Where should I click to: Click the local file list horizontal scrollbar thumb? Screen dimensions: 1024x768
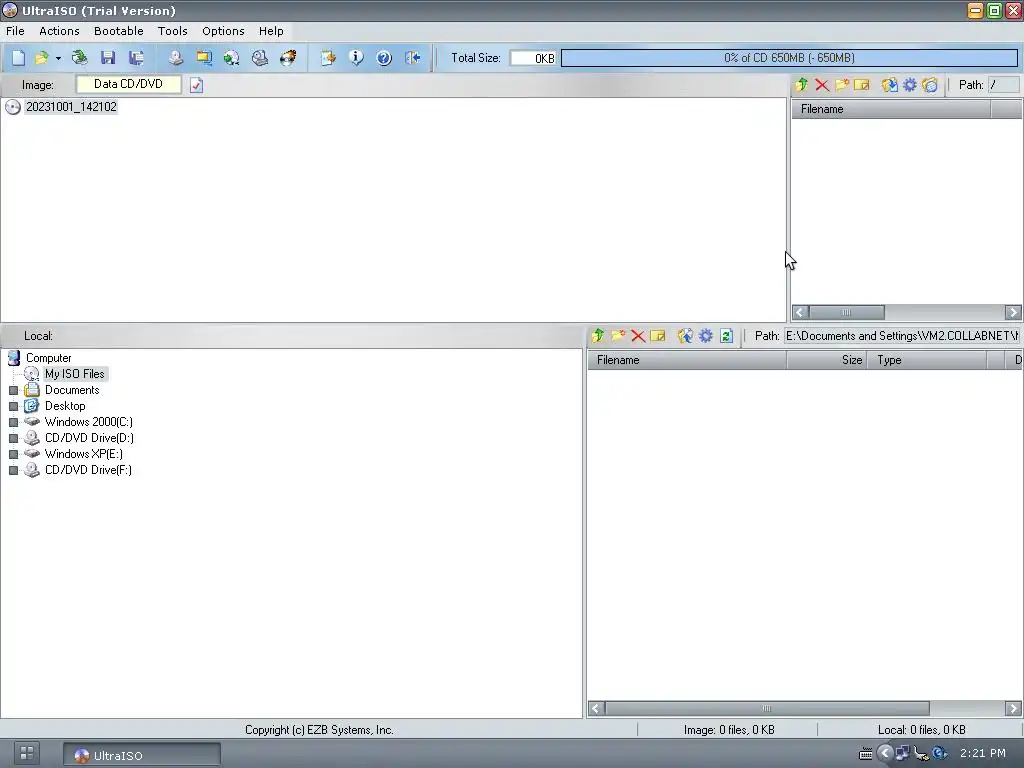pos(767,709)
